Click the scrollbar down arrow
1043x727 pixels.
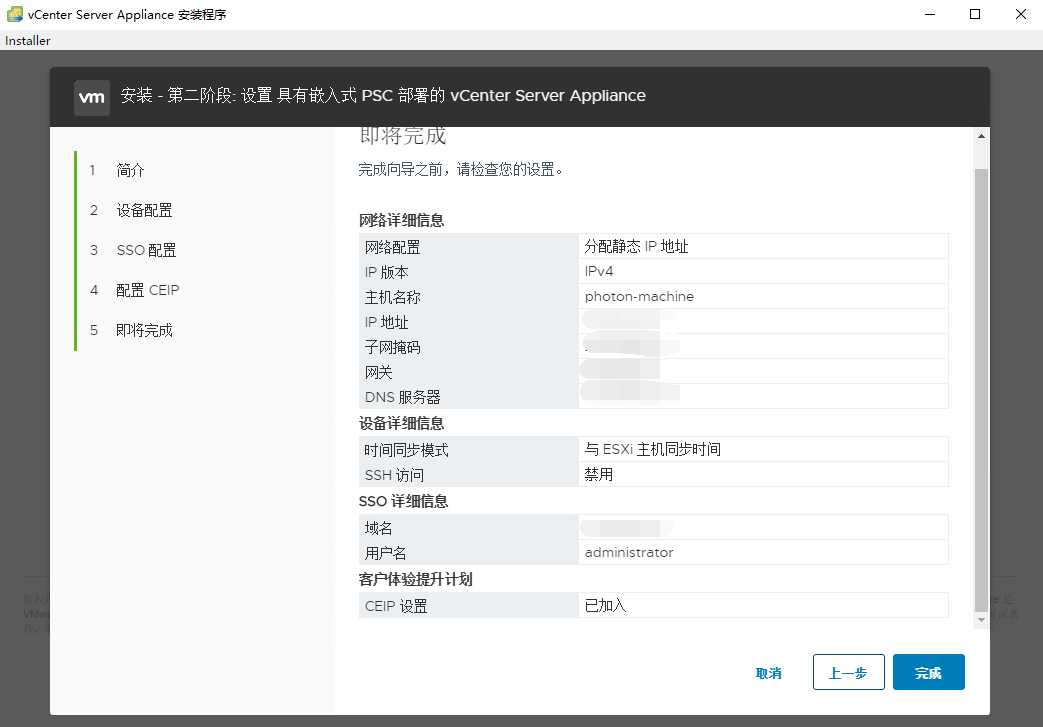click(x=981, y=619)
